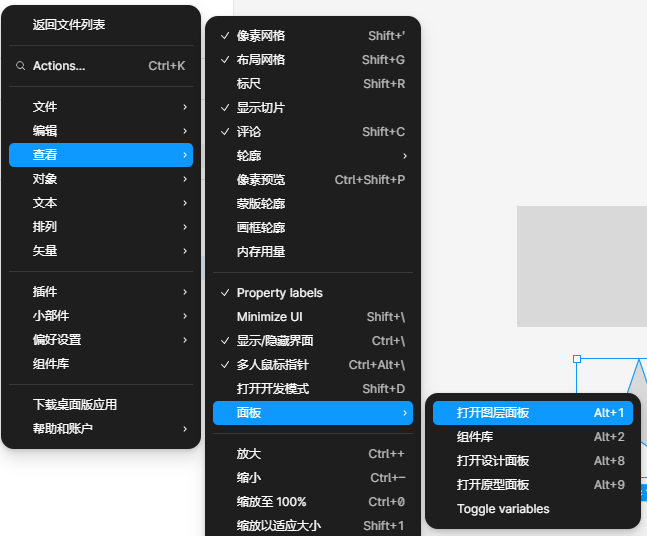Choose 组件库 in main menu
The height and width of the screenshot is (536, 647).
(101, 364)
